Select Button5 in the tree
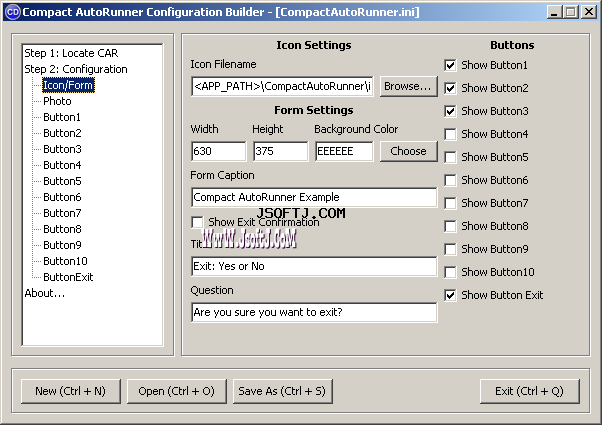This screenshot has height=425, width=602. pyautogui.click(x=62, y=181)
